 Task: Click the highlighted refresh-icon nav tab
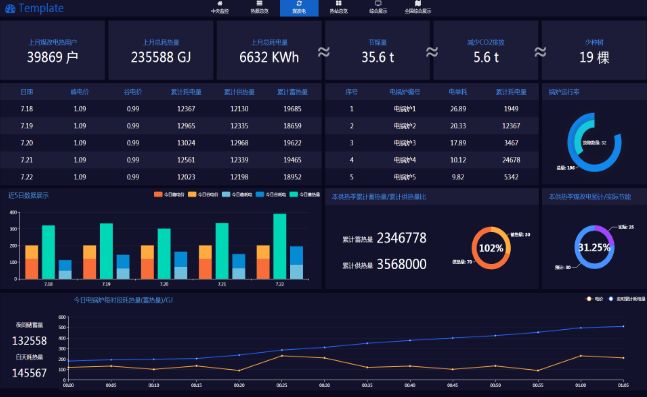point(299,8)
